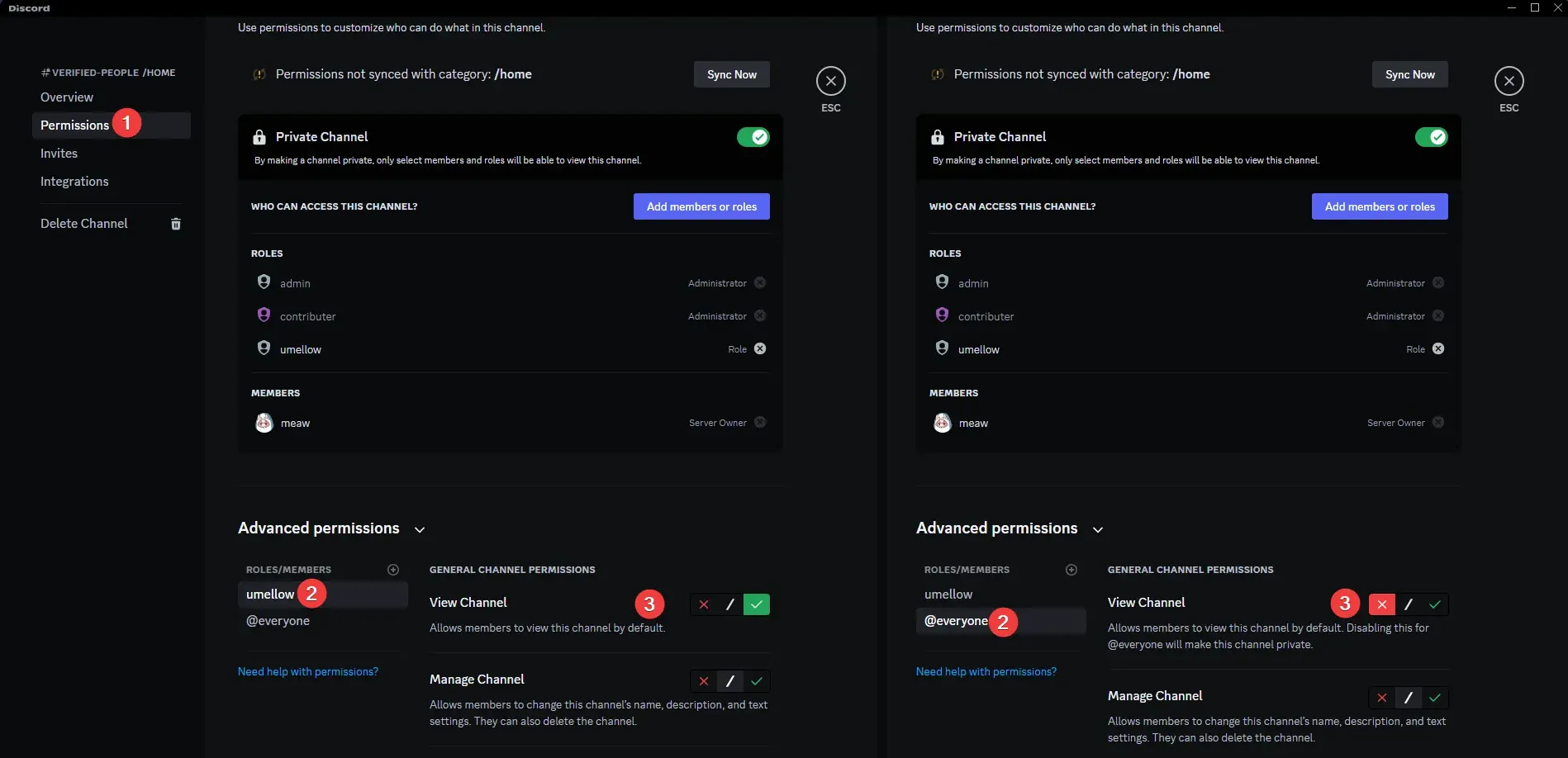Image resolution: width=1568 pixels, height=758 pixels.
Task: Toggle Private Channel switch in left panel
Action: (753, 137)
